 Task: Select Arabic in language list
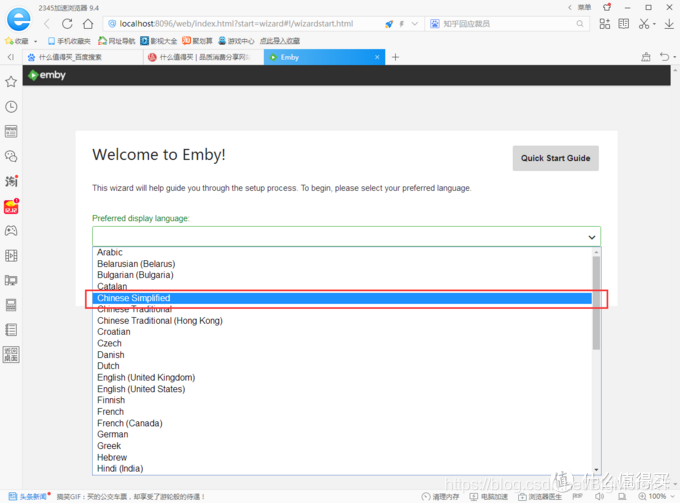tap(342, 252)
